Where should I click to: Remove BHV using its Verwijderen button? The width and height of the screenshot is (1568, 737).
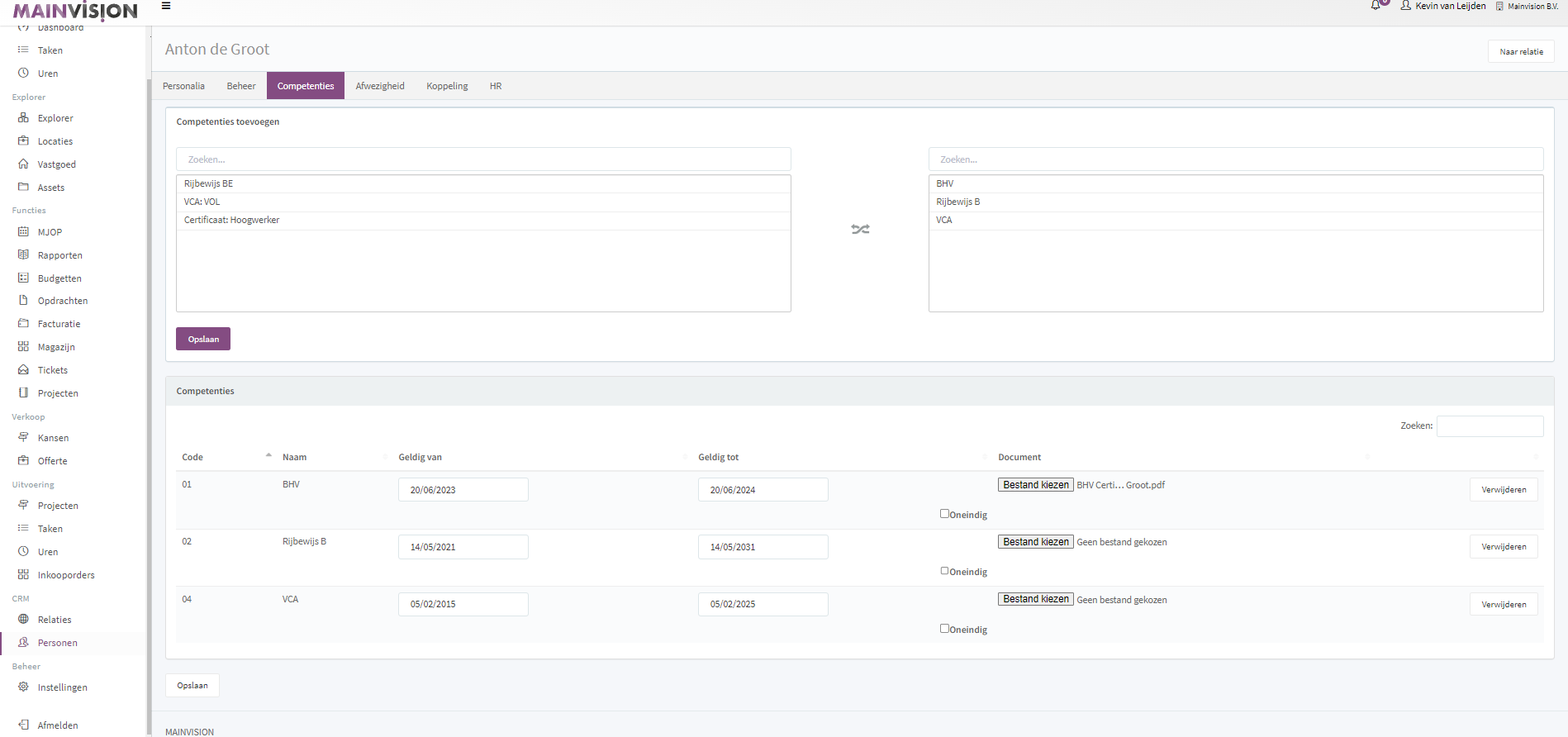[x=1504, y=490]
